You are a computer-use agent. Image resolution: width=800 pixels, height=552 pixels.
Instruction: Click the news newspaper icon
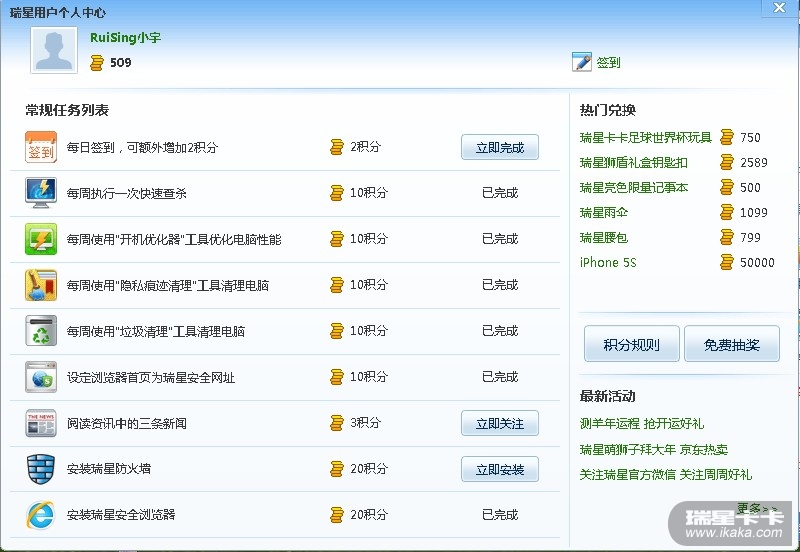41,423
